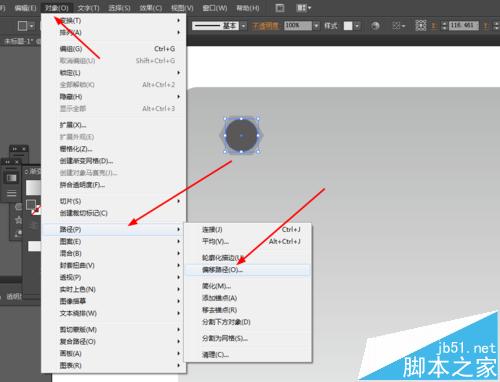Image resolution: width=500 pixels, height=382 pixels.
Task: Click the X coordinate value field
Action: coord(464,25)
